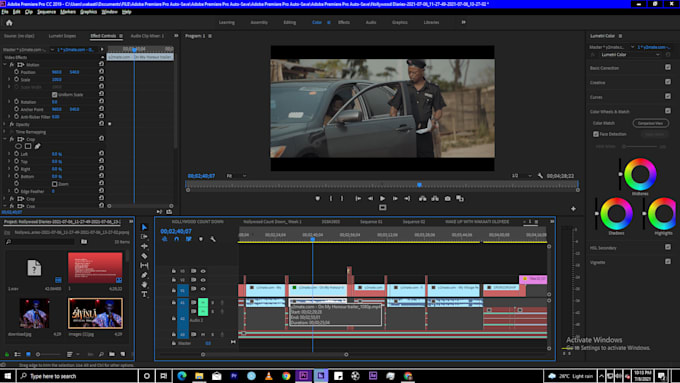The width and height of the screenshot is (680, 383).
Task: Toggle Creative section checkbox
Action: point(668,82)
